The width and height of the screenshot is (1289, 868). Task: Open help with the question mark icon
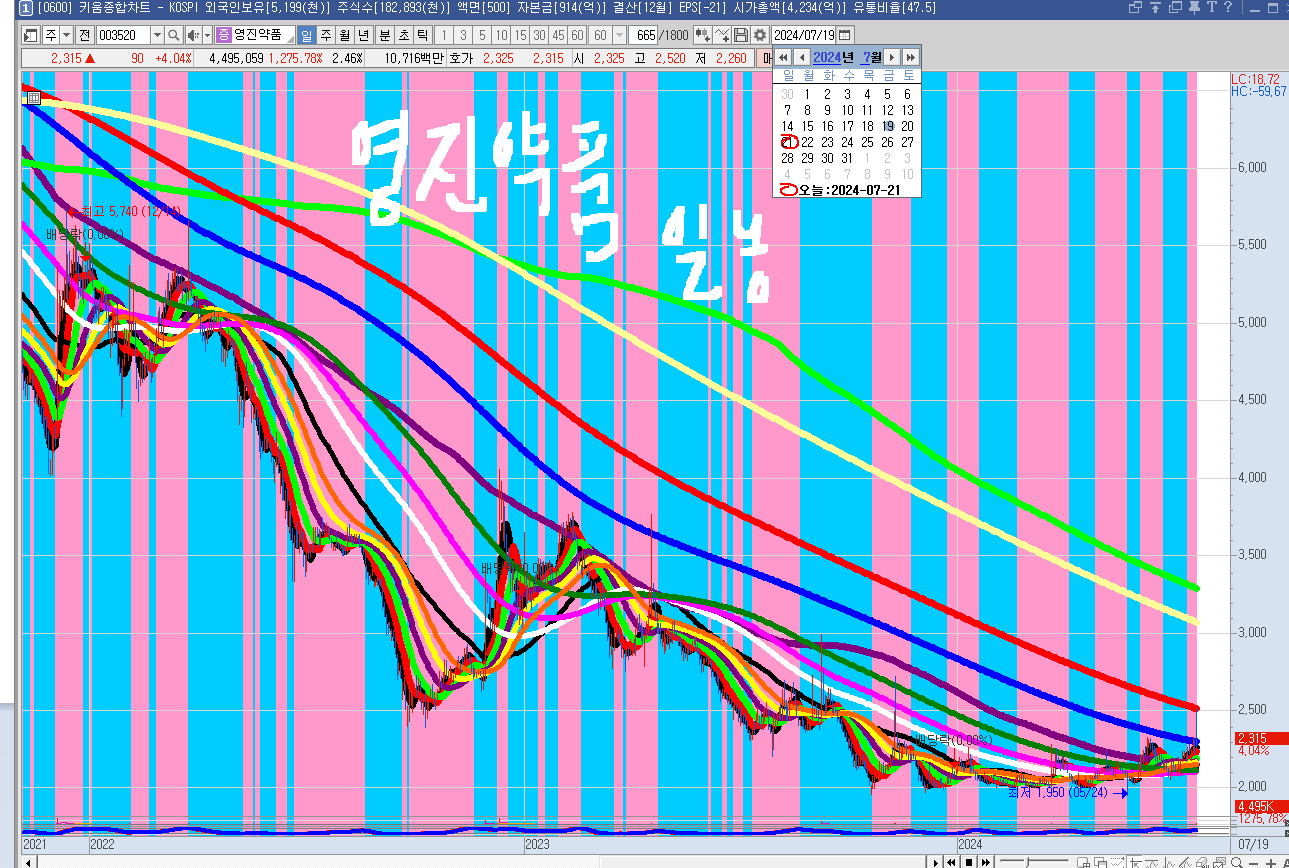coord(1228,8)
